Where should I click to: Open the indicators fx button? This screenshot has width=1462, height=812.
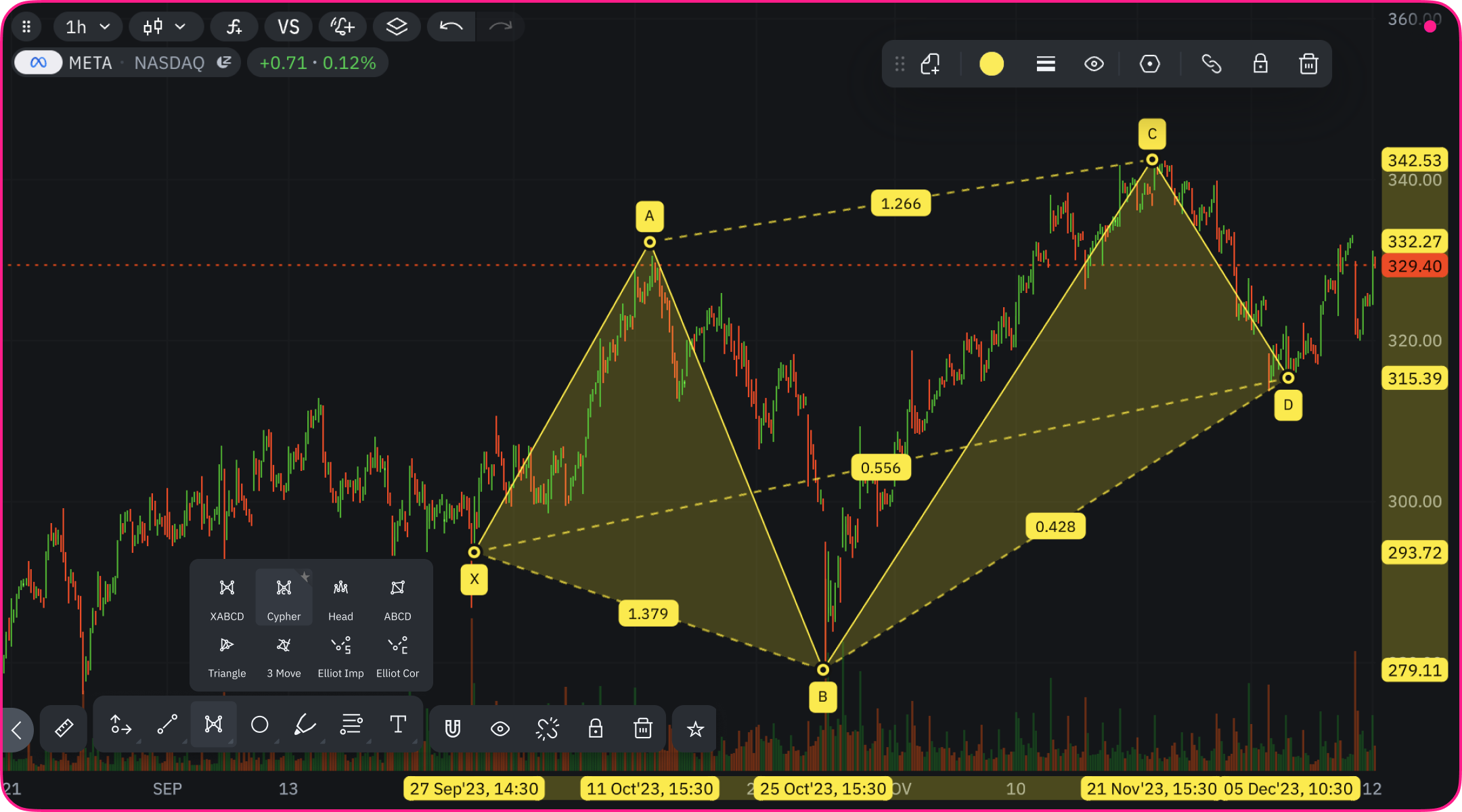tap(234, 27)
